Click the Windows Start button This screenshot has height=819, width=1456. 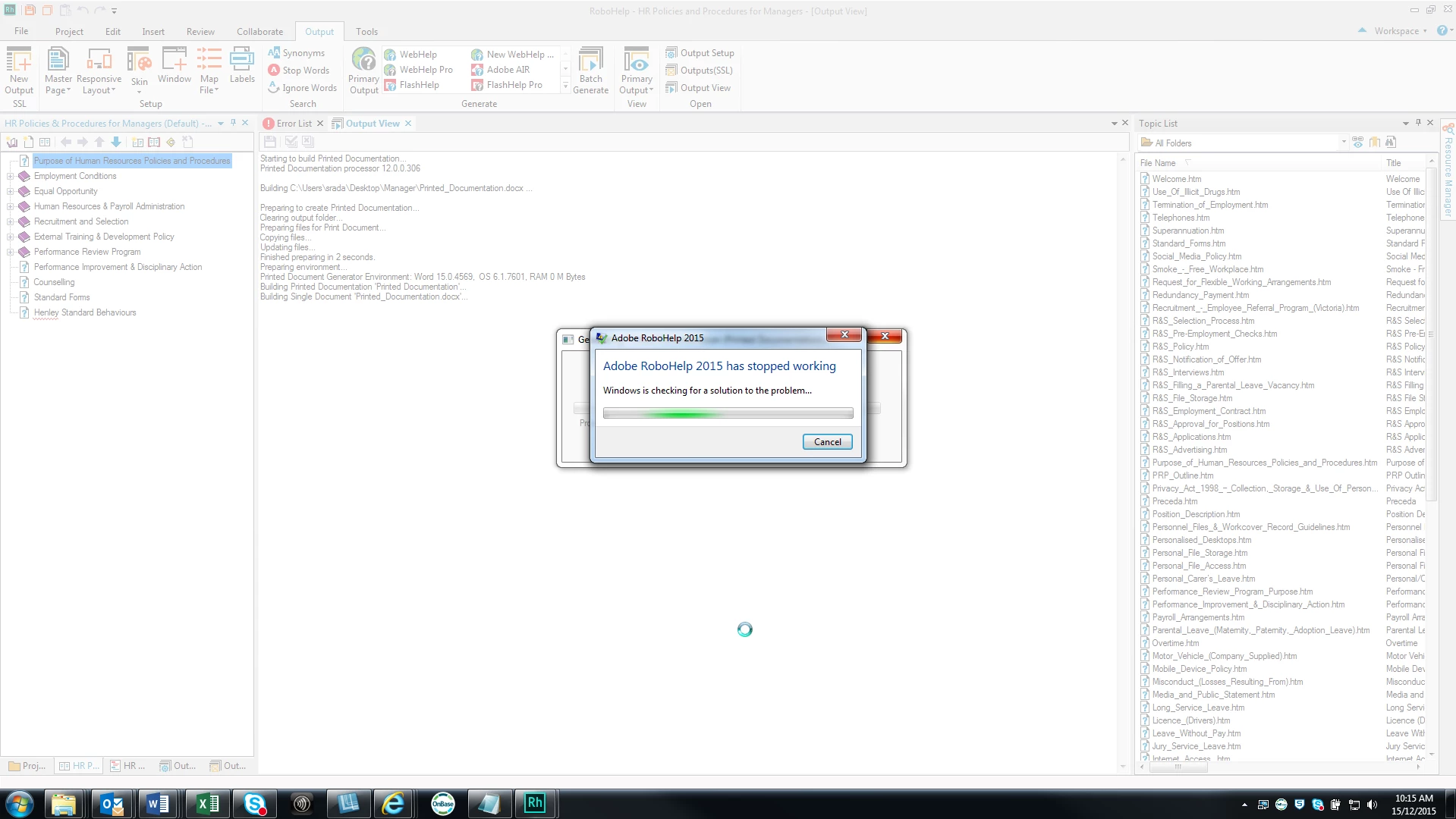tap(20, 804)
